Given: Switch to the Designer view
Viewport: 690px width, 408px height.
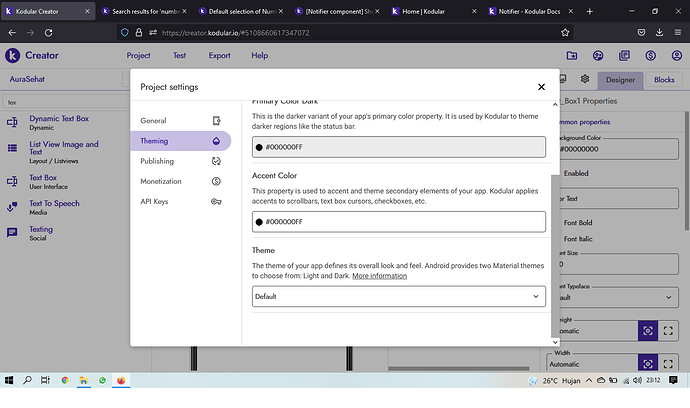Looking at the screenshot, I should (620, 80).
